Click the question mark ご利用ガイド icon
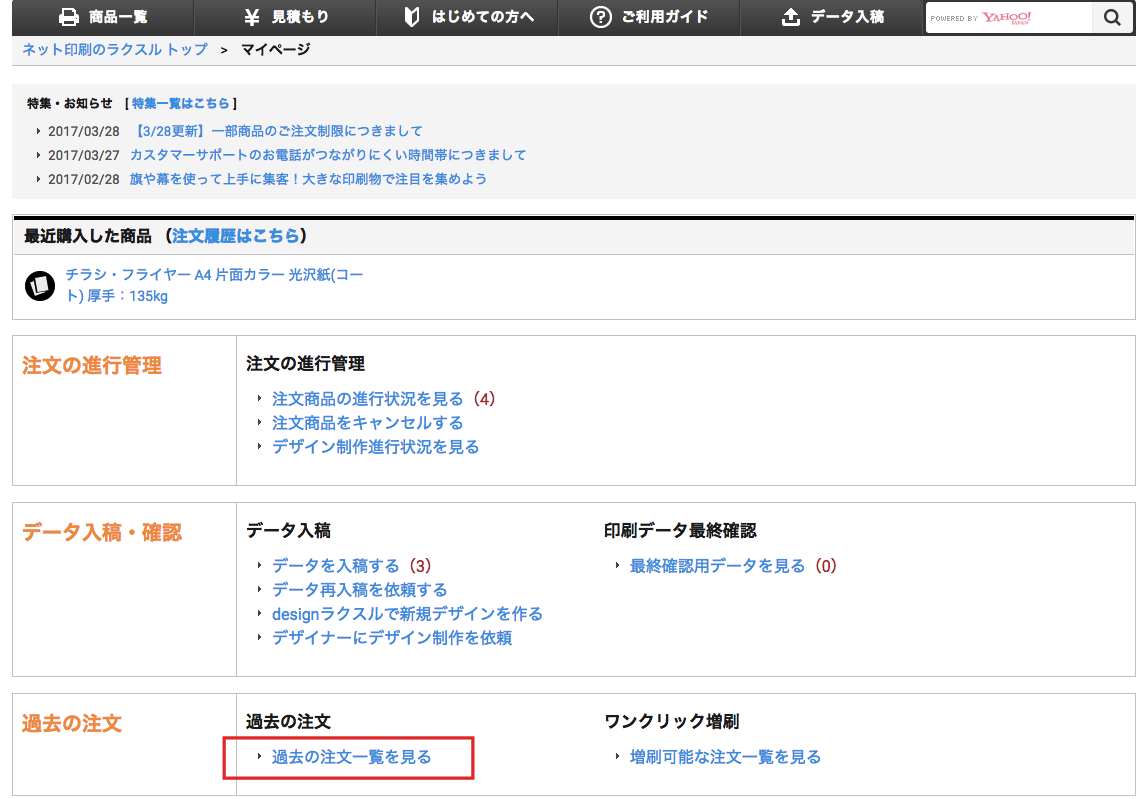This screenshot has width=1148, height=799. tap(600, 17)
